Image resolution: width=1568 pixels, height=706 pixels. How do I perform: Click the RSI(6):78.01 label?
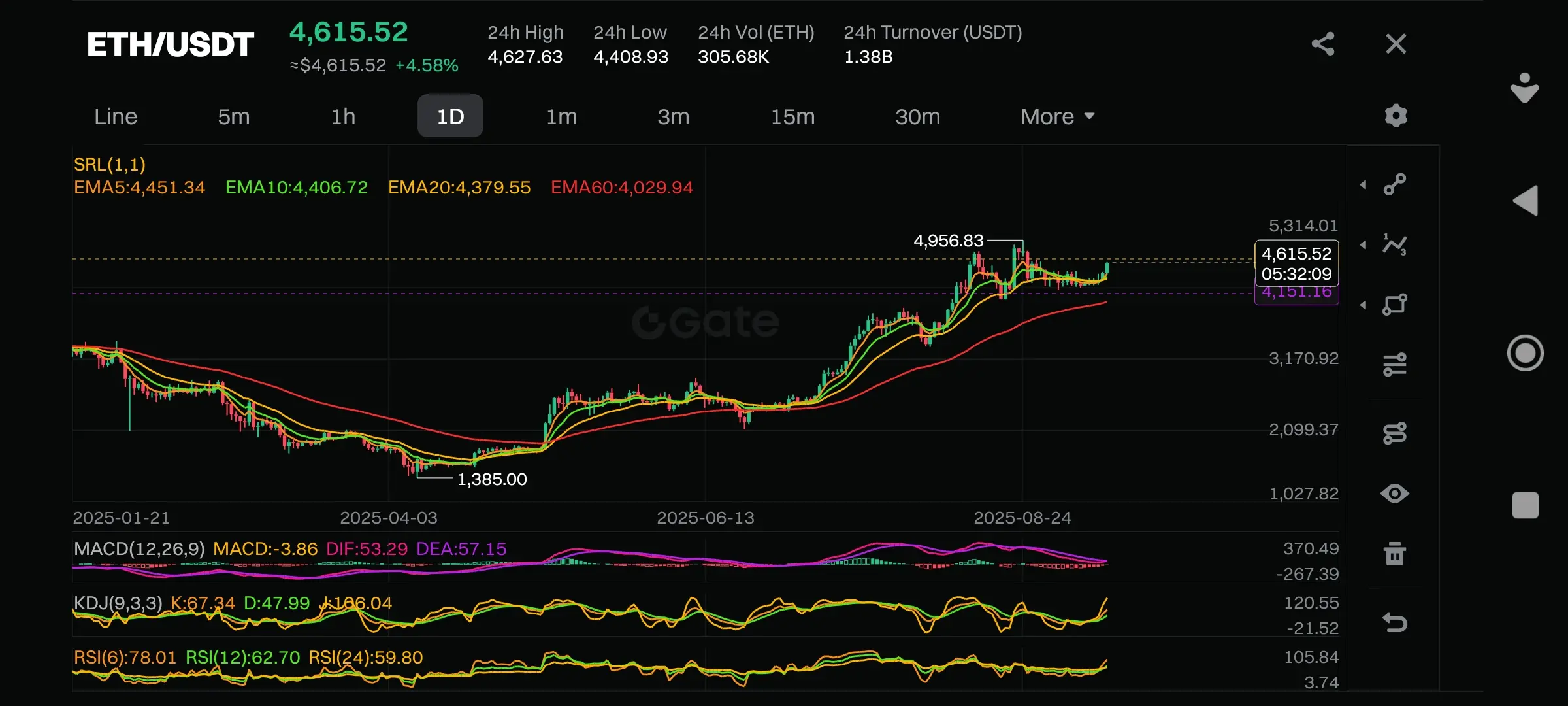pos(125,657)
